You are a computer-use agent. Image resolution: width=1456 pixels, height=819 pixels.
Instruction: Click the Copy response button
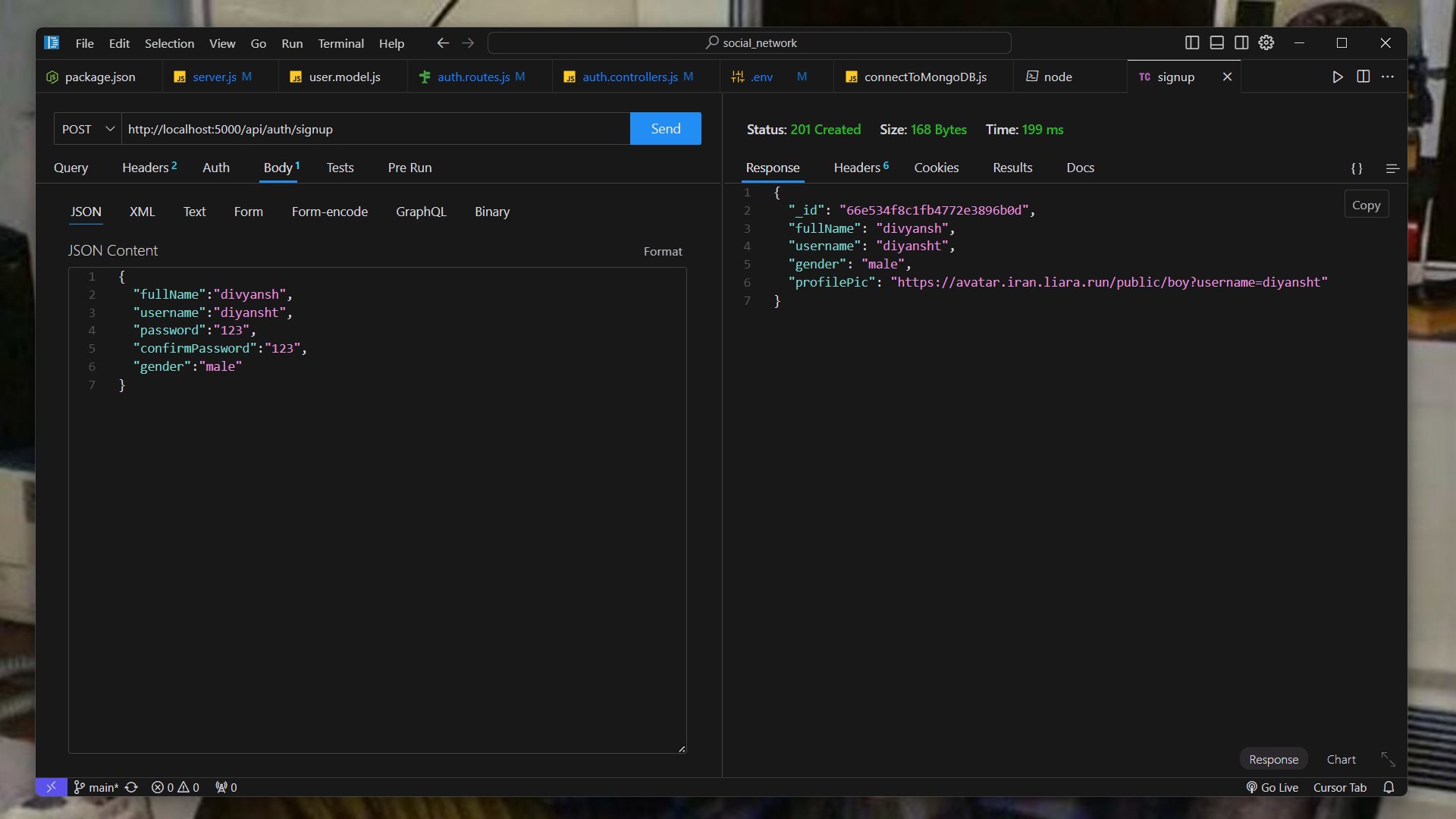point(1366,205)
